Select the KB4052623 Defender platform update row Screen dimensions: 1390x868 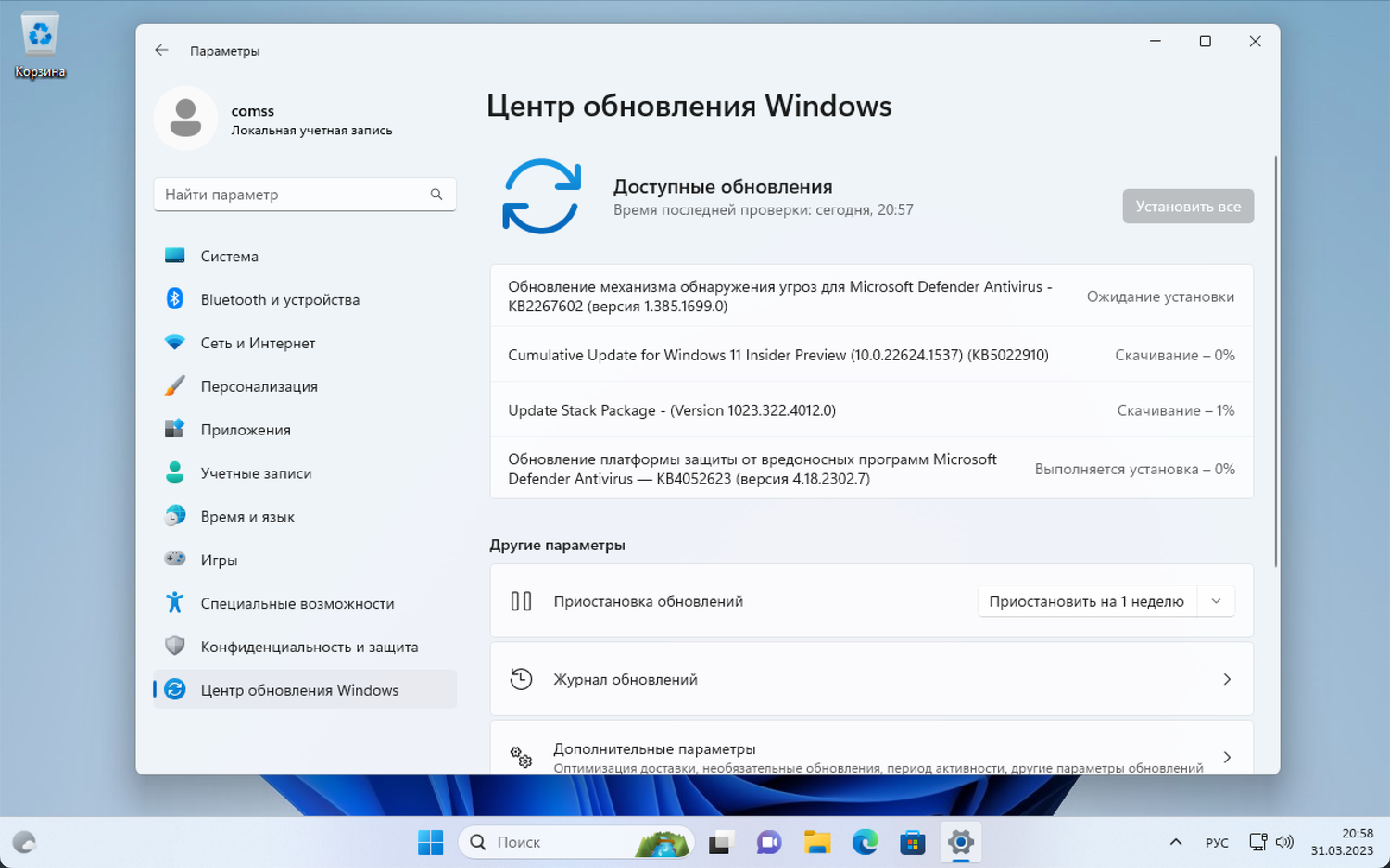click(871, 469)
